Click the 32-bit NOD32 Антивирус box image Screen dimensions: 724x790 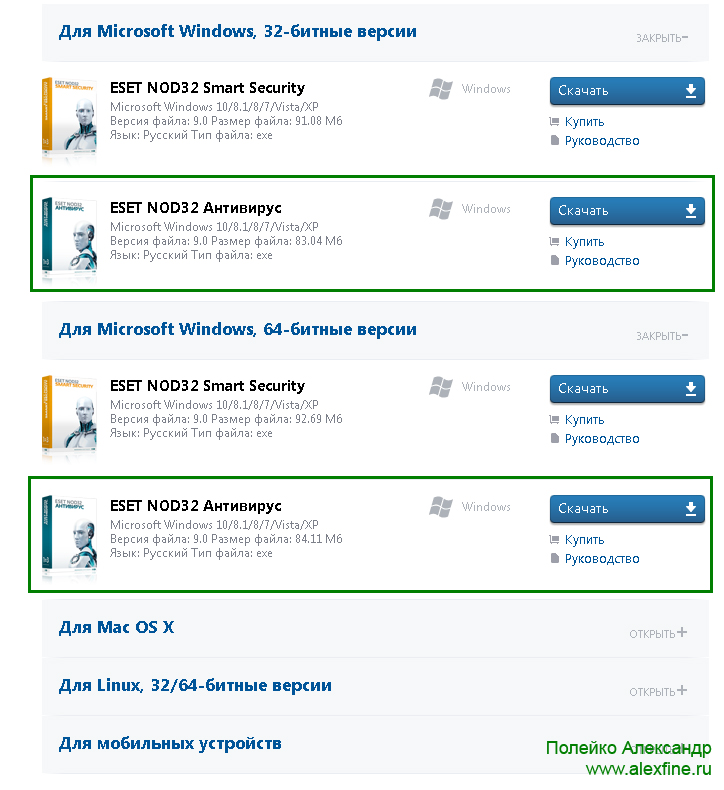(x=69, y=236)
